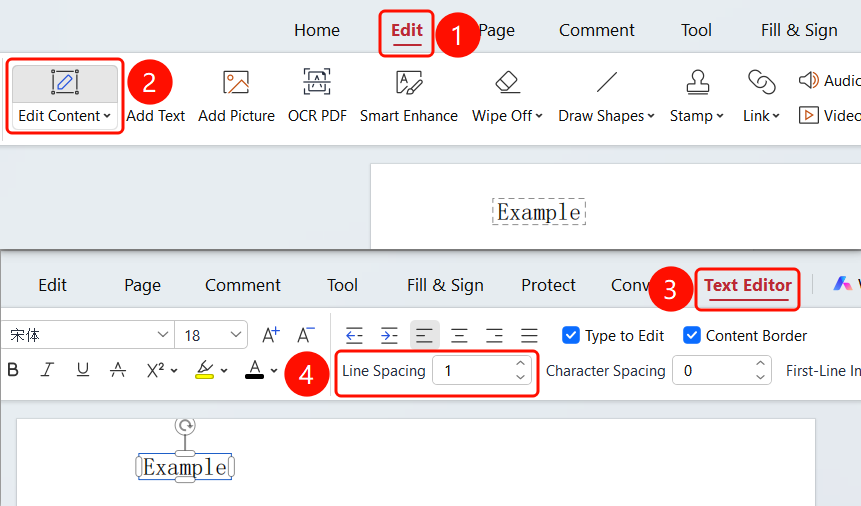The image size is (861, 506).
Task: Click the Link chain icon
Action: 762,82
